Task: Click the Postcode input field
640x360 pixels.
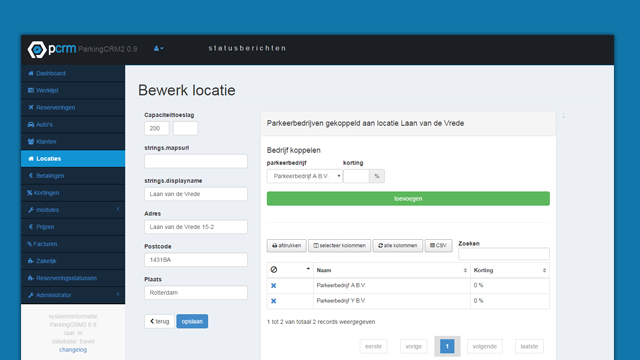Action: 196,260
